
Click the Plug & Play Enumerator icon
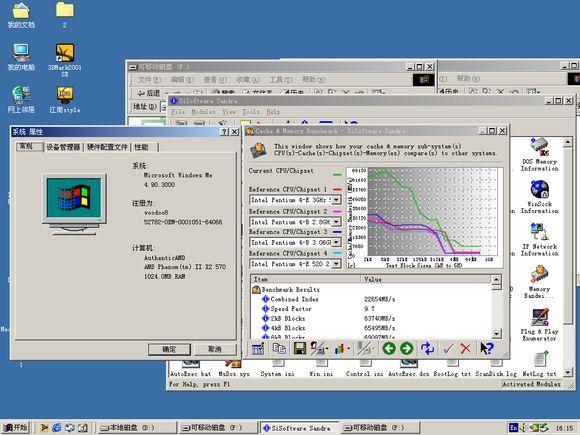pyautogui.click(x=539, y=325)
